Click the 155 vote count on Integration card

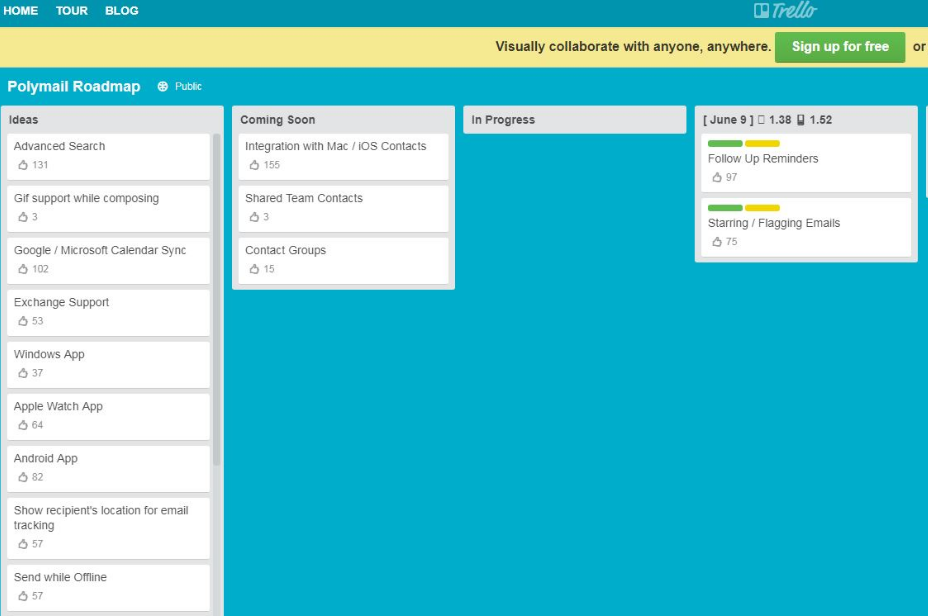pos(272,165)
